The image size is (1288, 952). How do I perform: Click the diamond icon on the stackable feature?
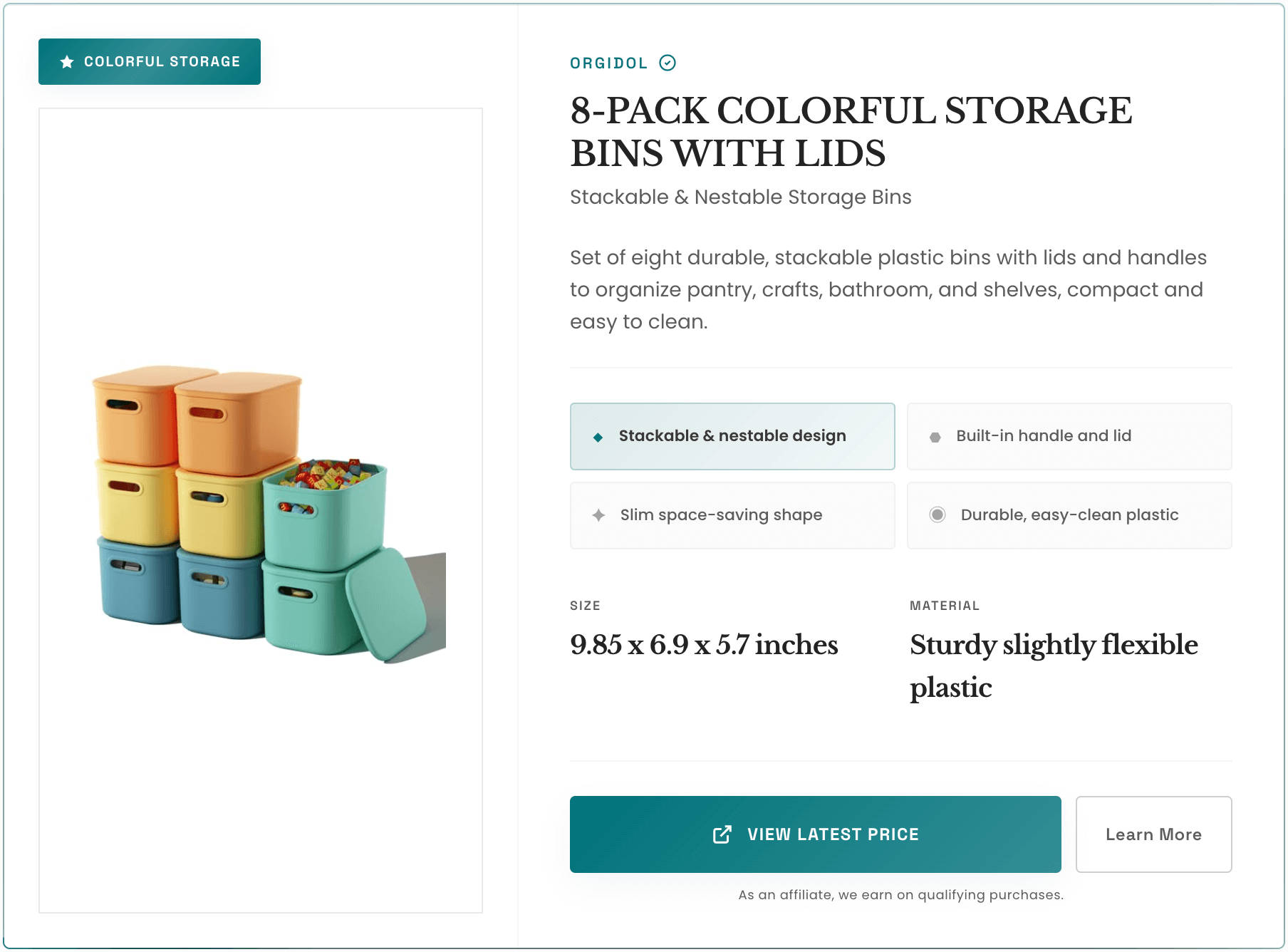598,437
